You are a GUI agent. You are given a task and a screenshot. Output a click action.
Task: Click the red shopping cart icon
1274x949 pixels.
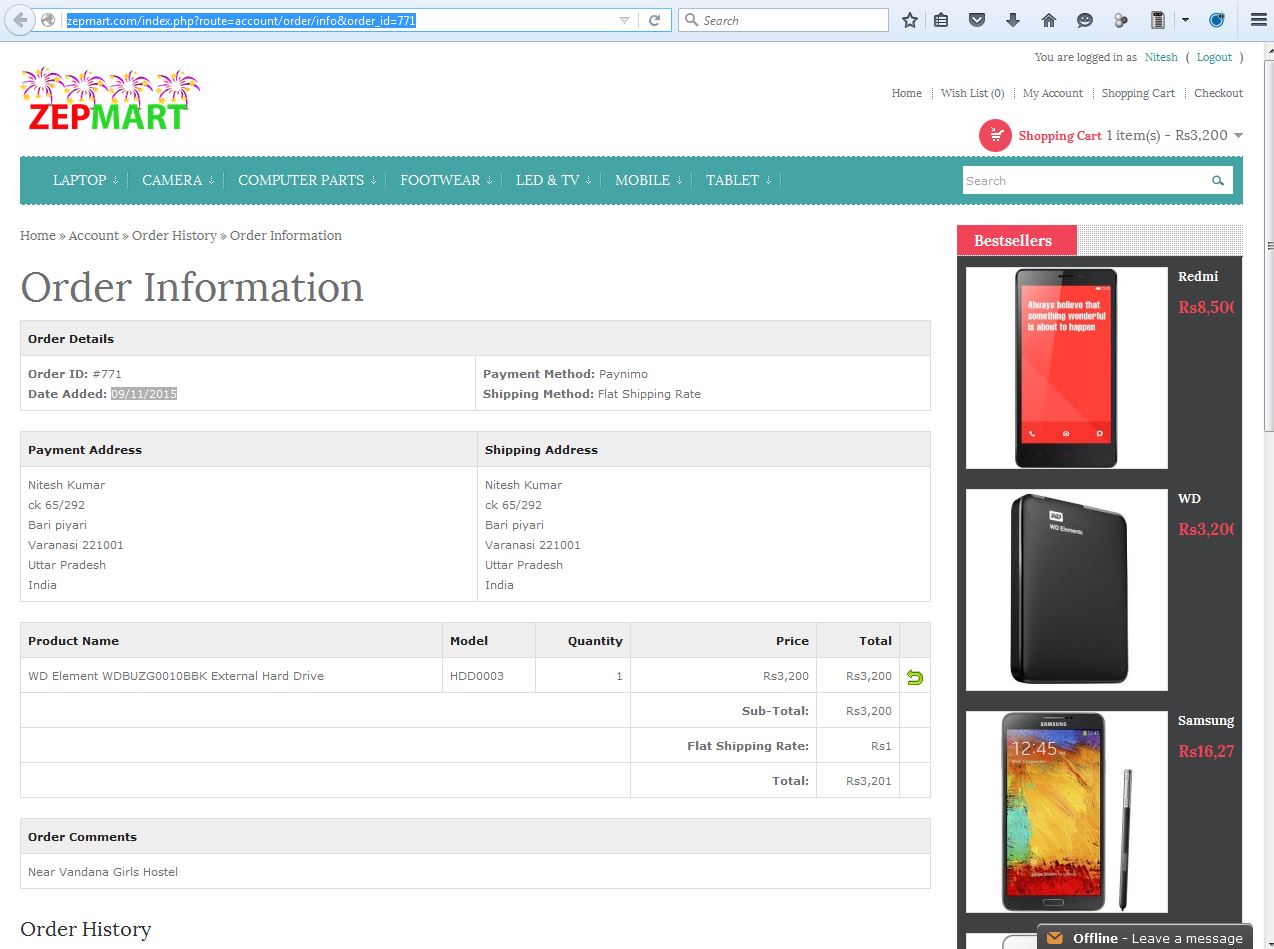tap(995, 136)
